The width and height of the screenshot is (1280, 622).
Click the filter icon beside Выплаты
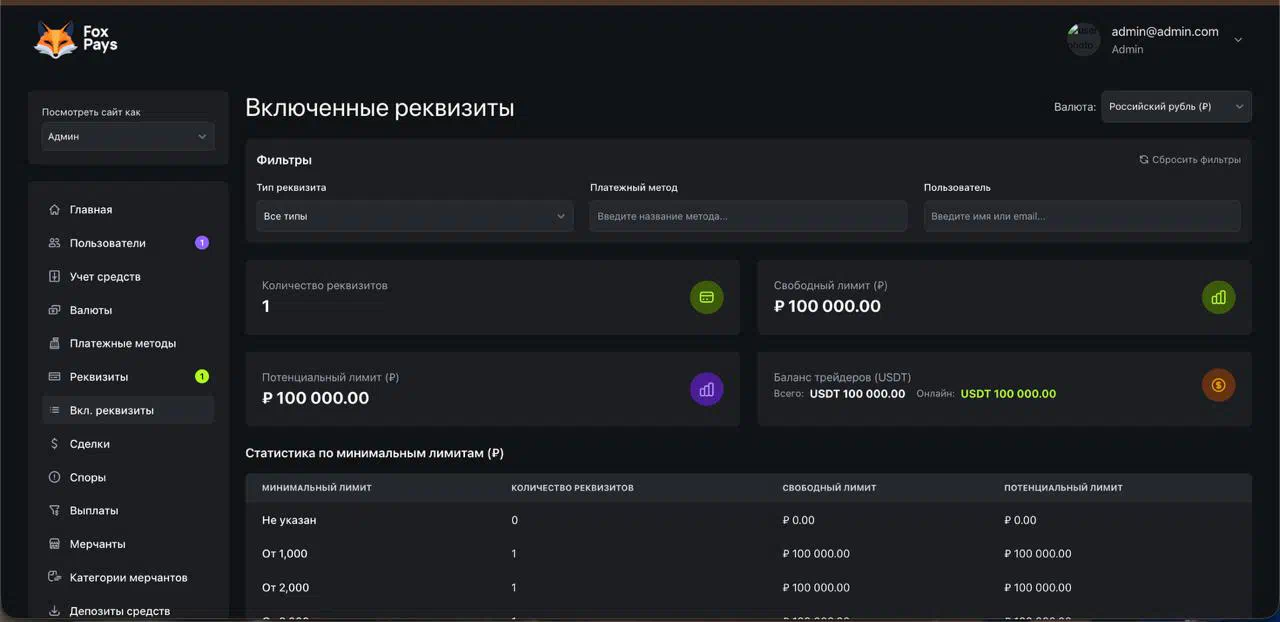[x=54, y=511]
